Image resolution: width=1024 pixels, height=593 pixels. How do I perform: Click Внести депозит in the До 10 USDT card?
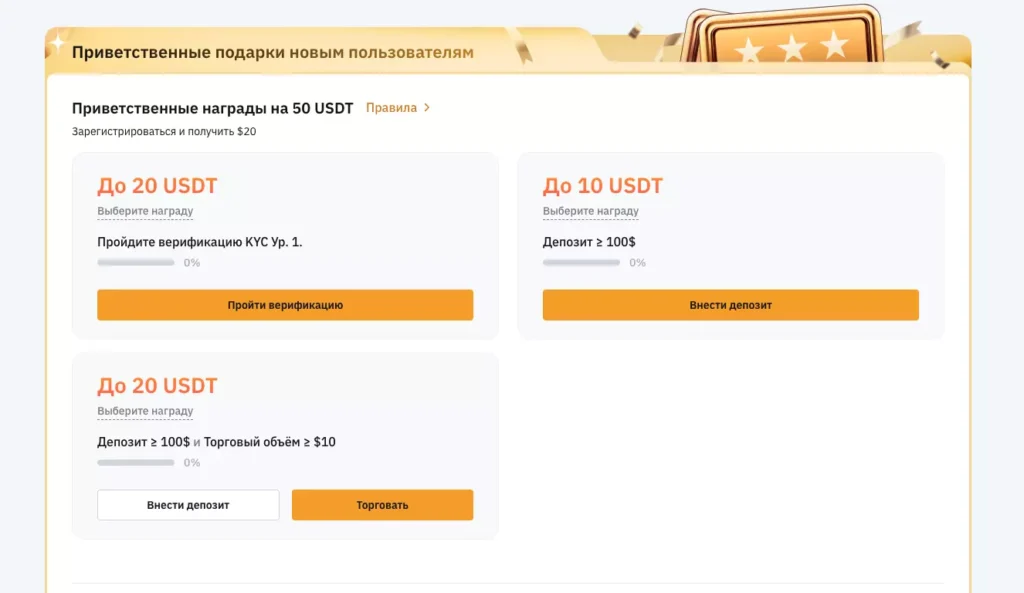click(x=731, y=305)
